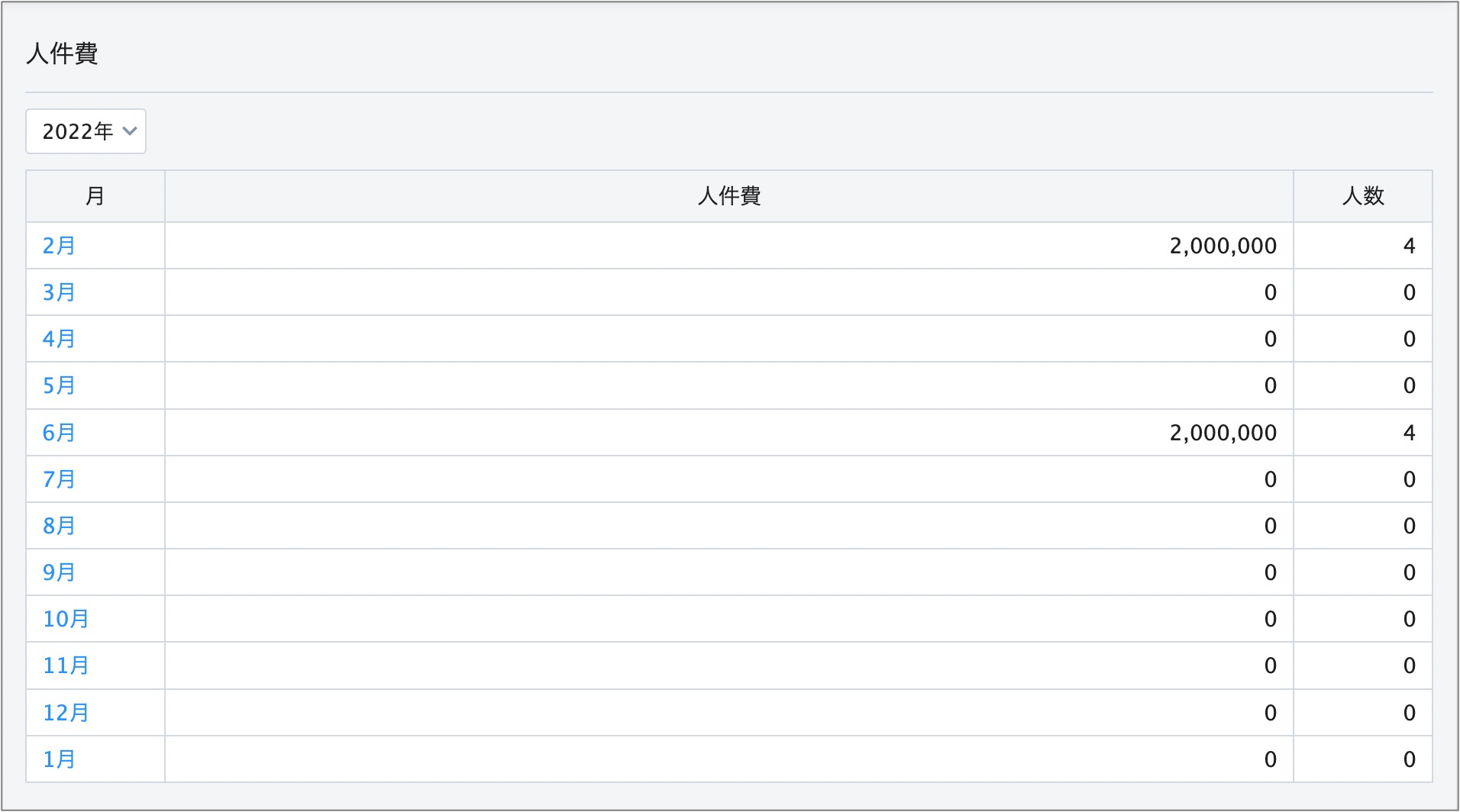Open the 2月 month link
1460x812 pixels.
[x=59, y=246]
